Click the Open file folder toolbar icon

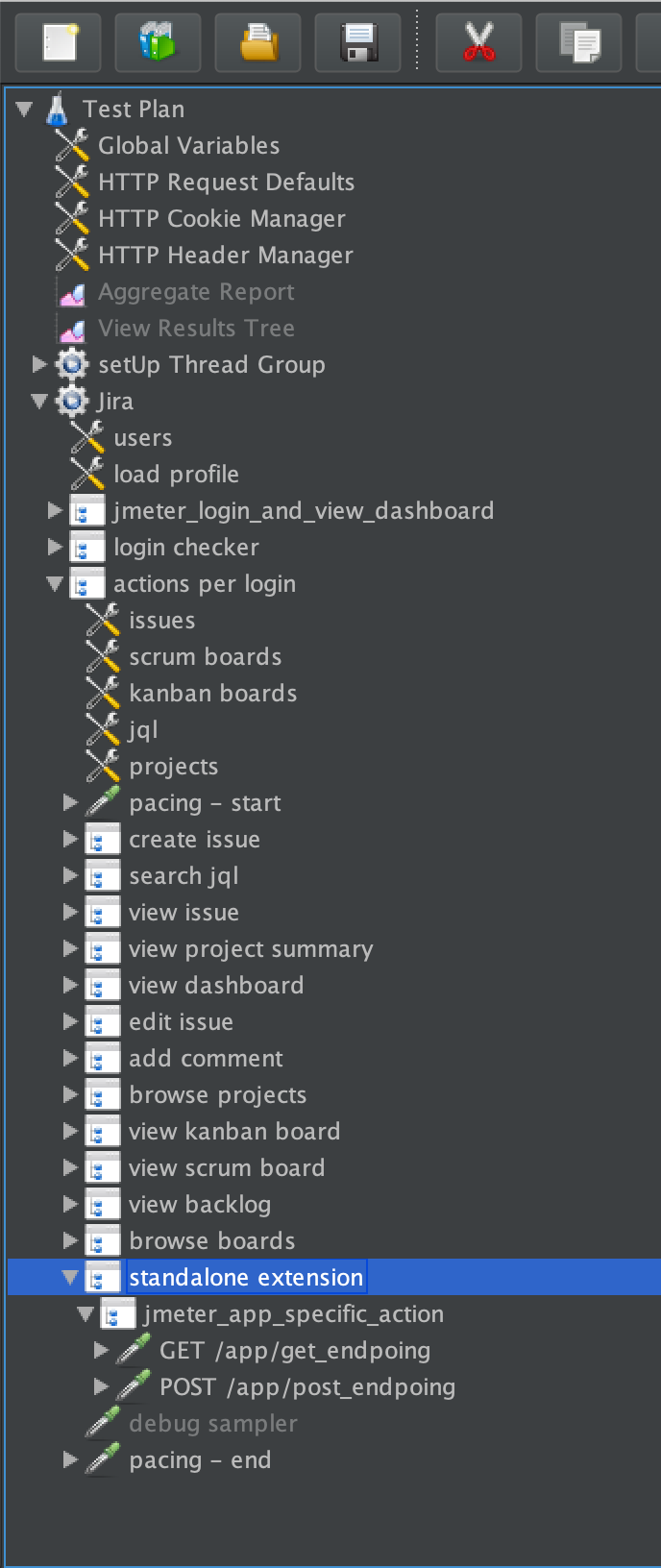pyautogui.click(x=258, y=42)
